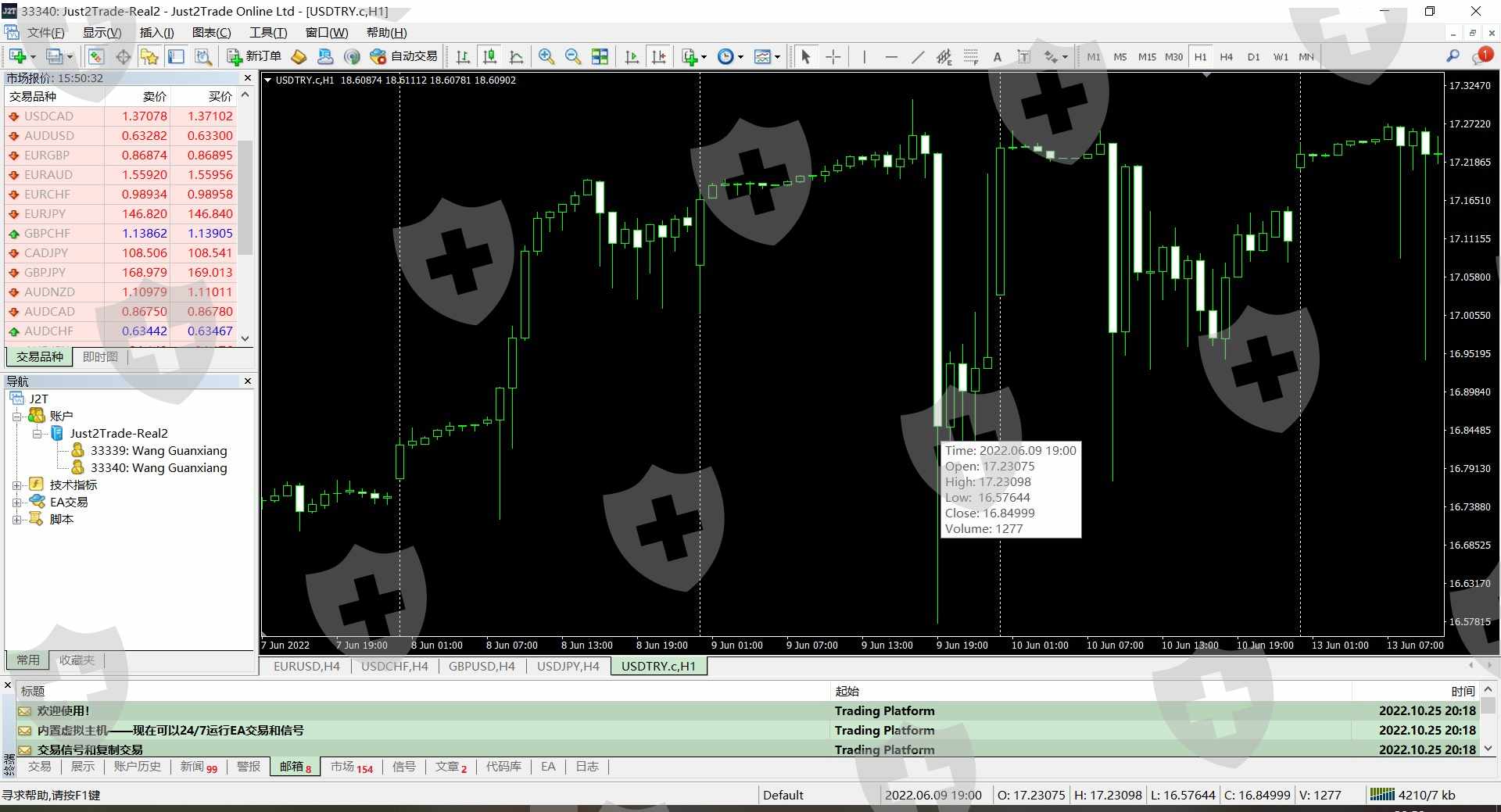Click the New Order (新订单) button
This screenshot has width=1501, height=812.
pyautogui.click(x=254, y=56)
